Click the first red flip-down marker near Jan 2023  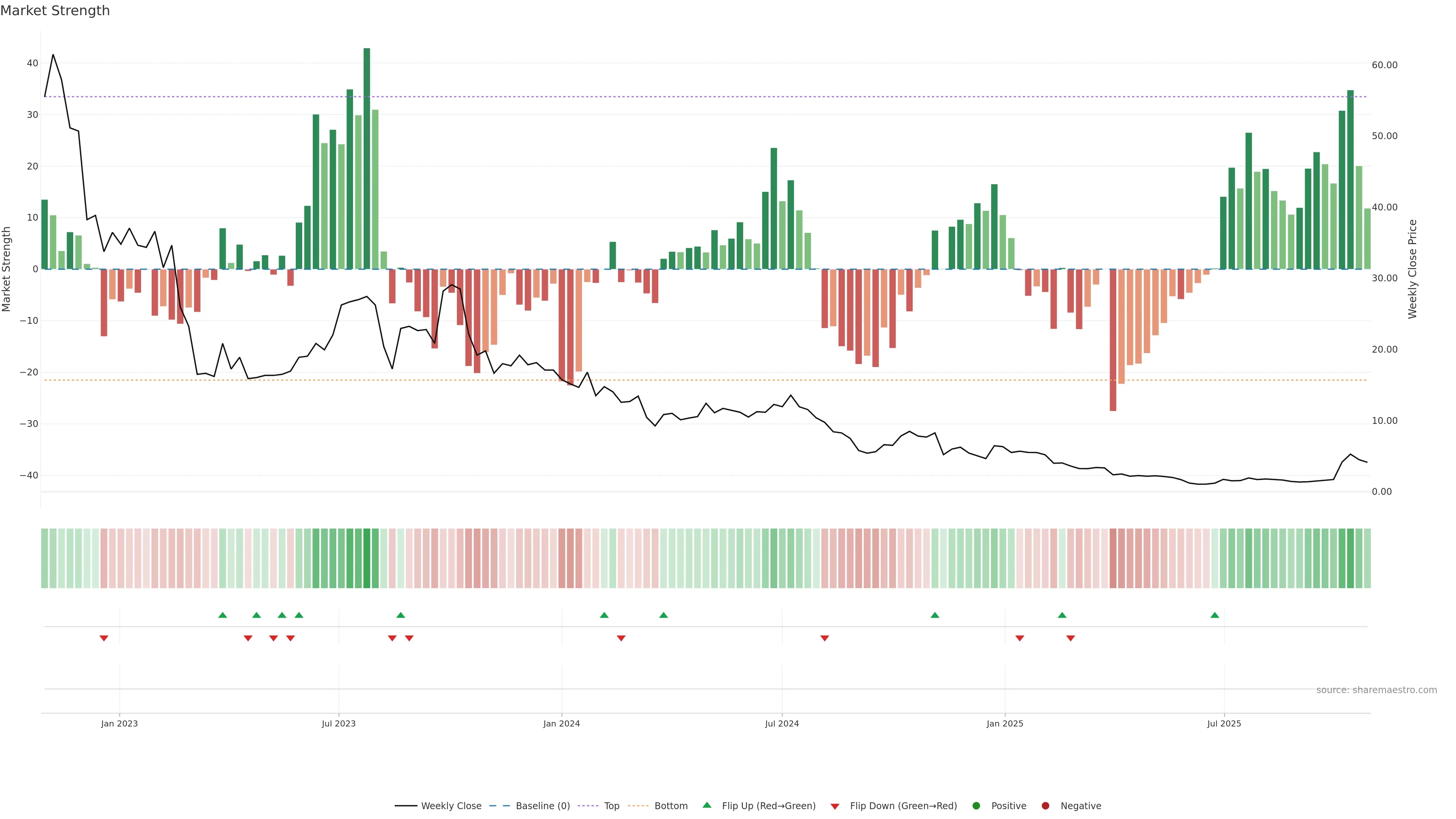tap(104, 638)
